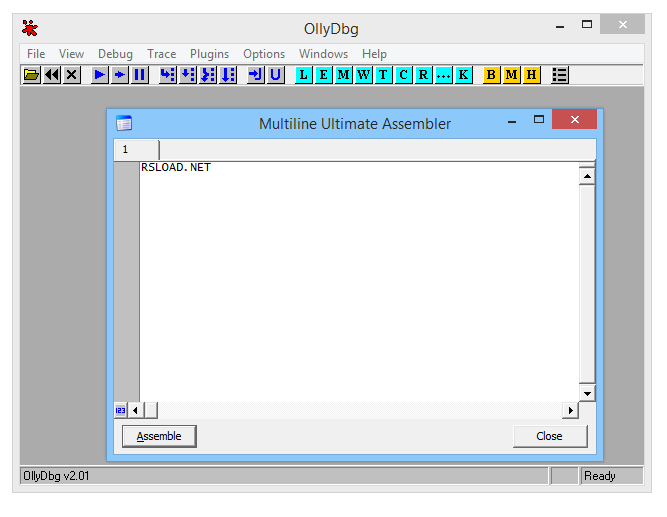Viewport: 667px width, 517px height.
Task: Click the Step over toolbar icon
Action: tap(188, 75)
